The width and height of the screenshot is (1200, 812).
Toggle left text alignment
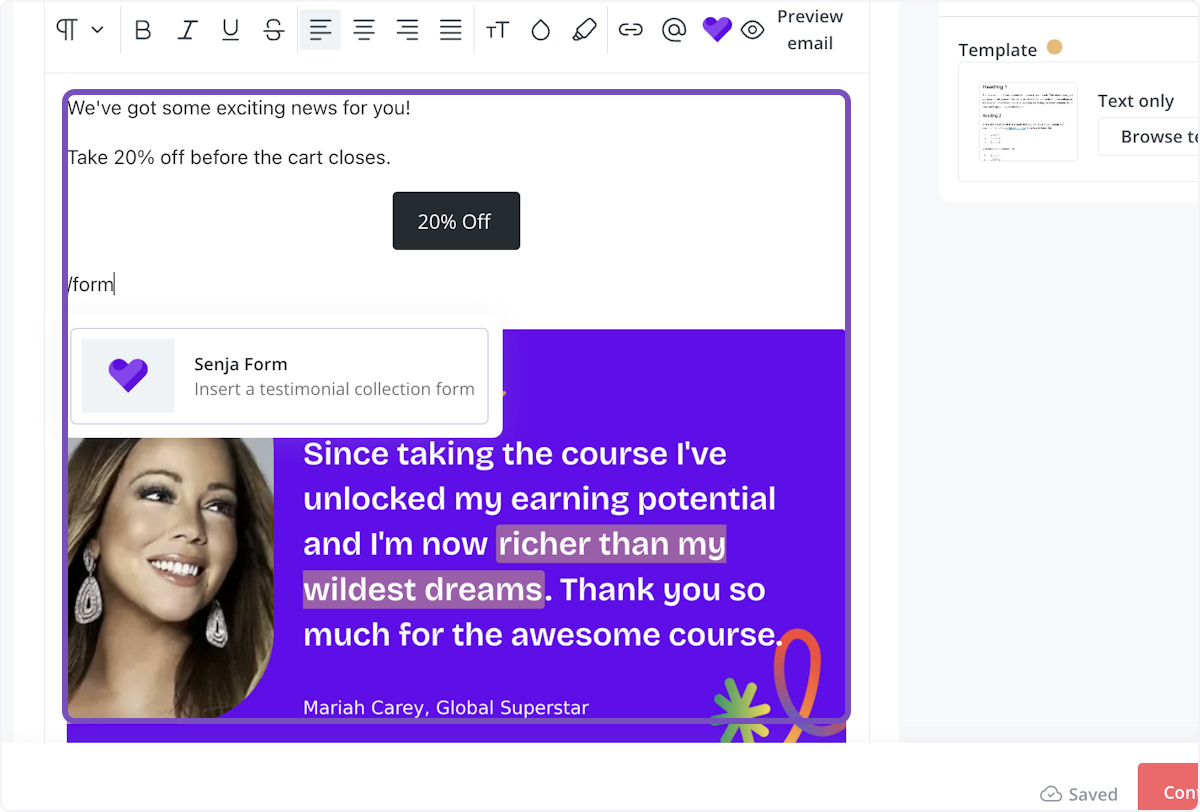[x=320, y=30]
